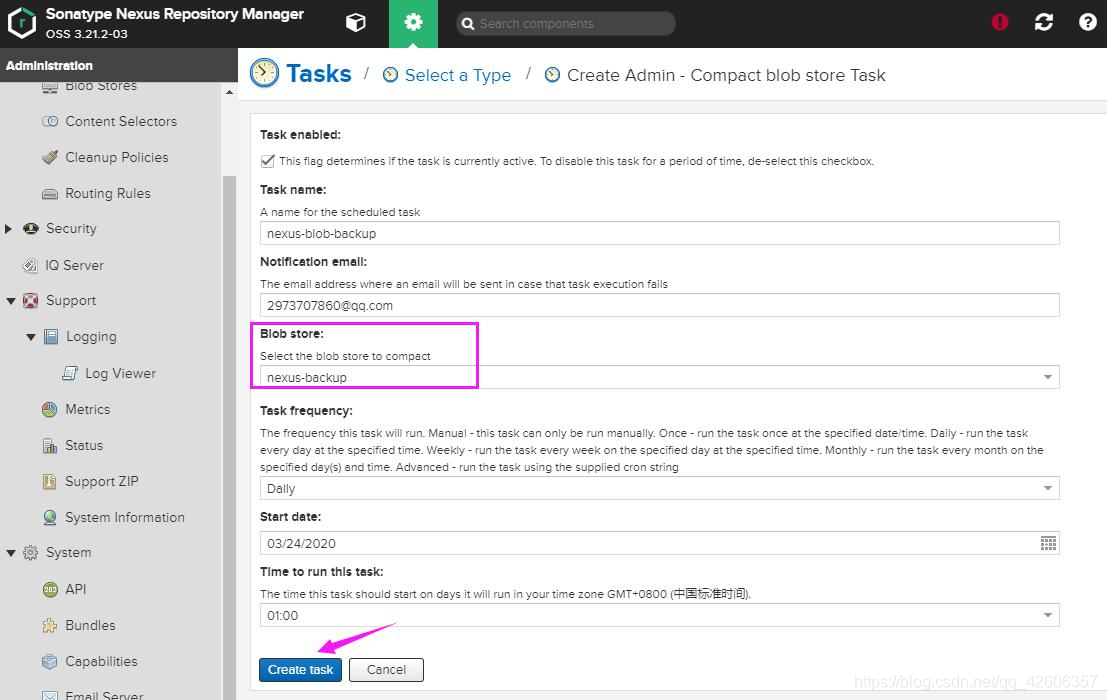Open the Browse cube icon
Screen dimensions: 1107x700
coord(356,23)
